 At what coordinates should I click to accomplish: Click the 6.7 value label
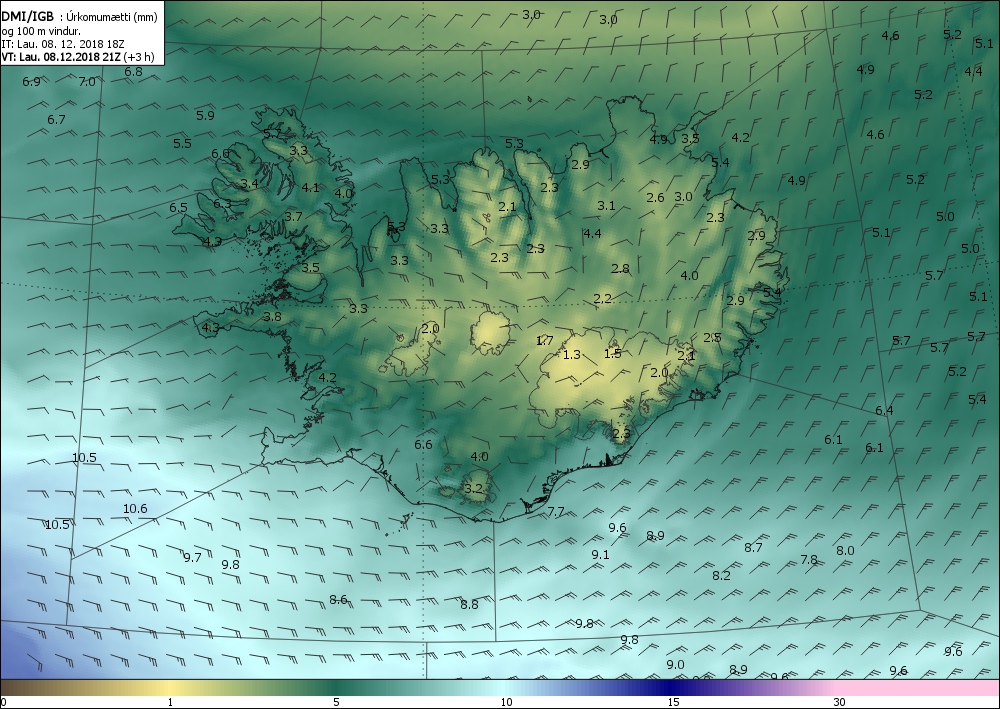pyautogui.click(x=56, y=120)
